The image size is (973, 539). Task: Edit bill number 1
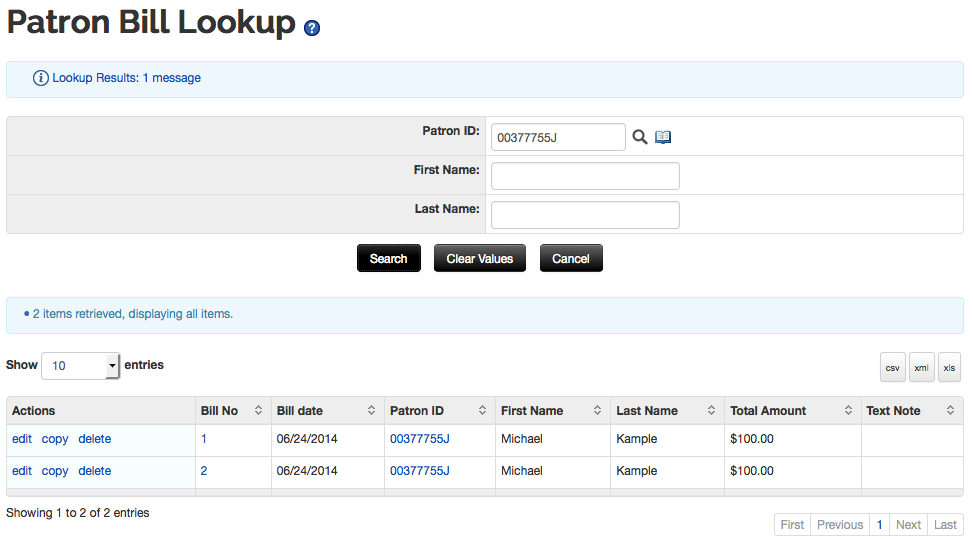click(x=22, y=439)
